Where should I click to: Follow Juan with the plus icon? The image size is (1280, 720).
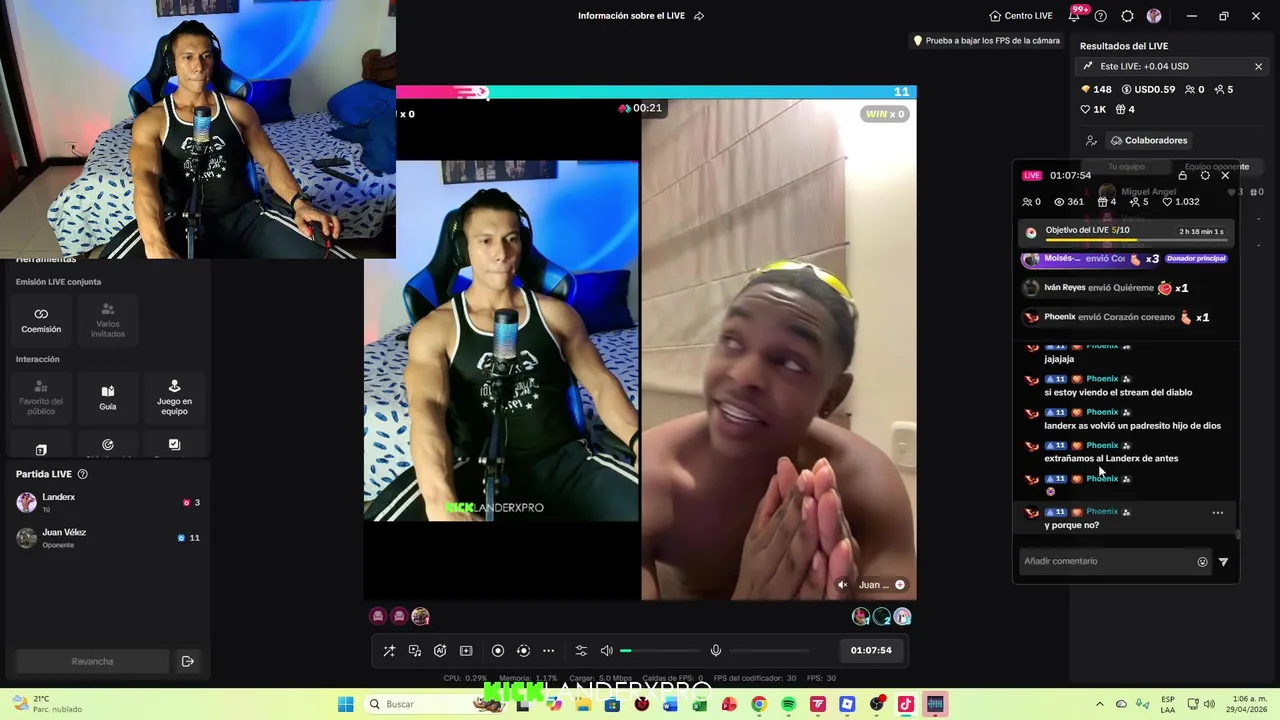(x=900, y=585)
